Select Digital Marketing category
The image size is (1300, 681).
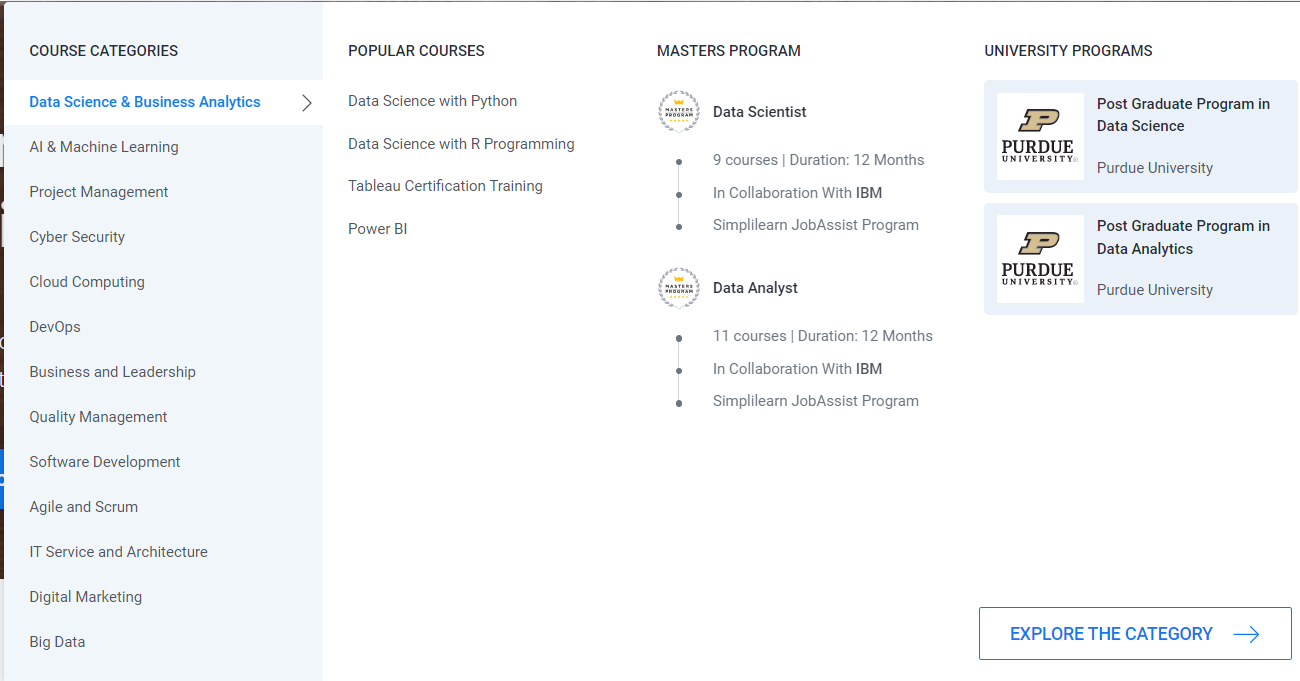click(86, 597)
